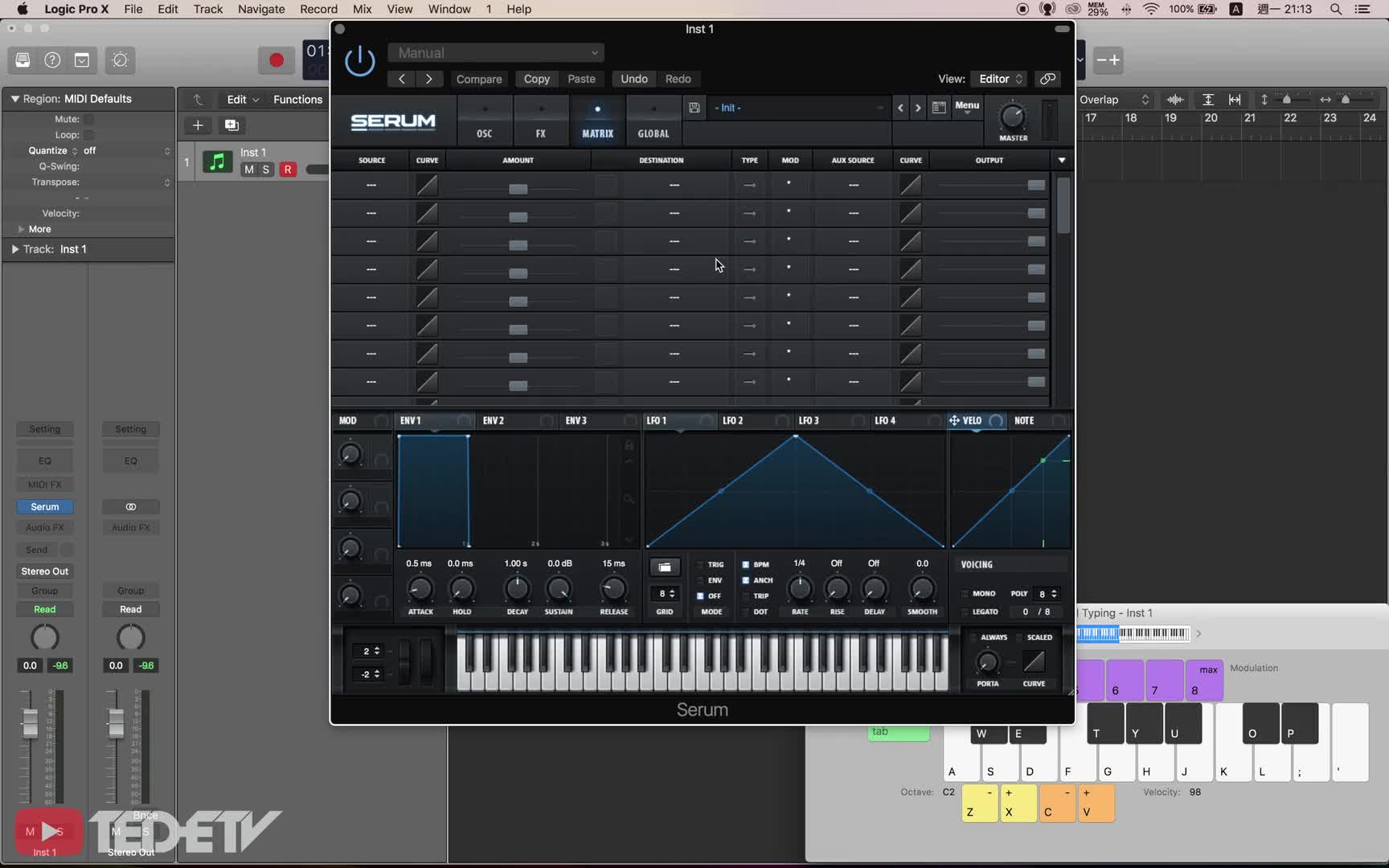Enable the LFO TRIG mode checkbox
Screen dimensions: 1389x868
700,565
